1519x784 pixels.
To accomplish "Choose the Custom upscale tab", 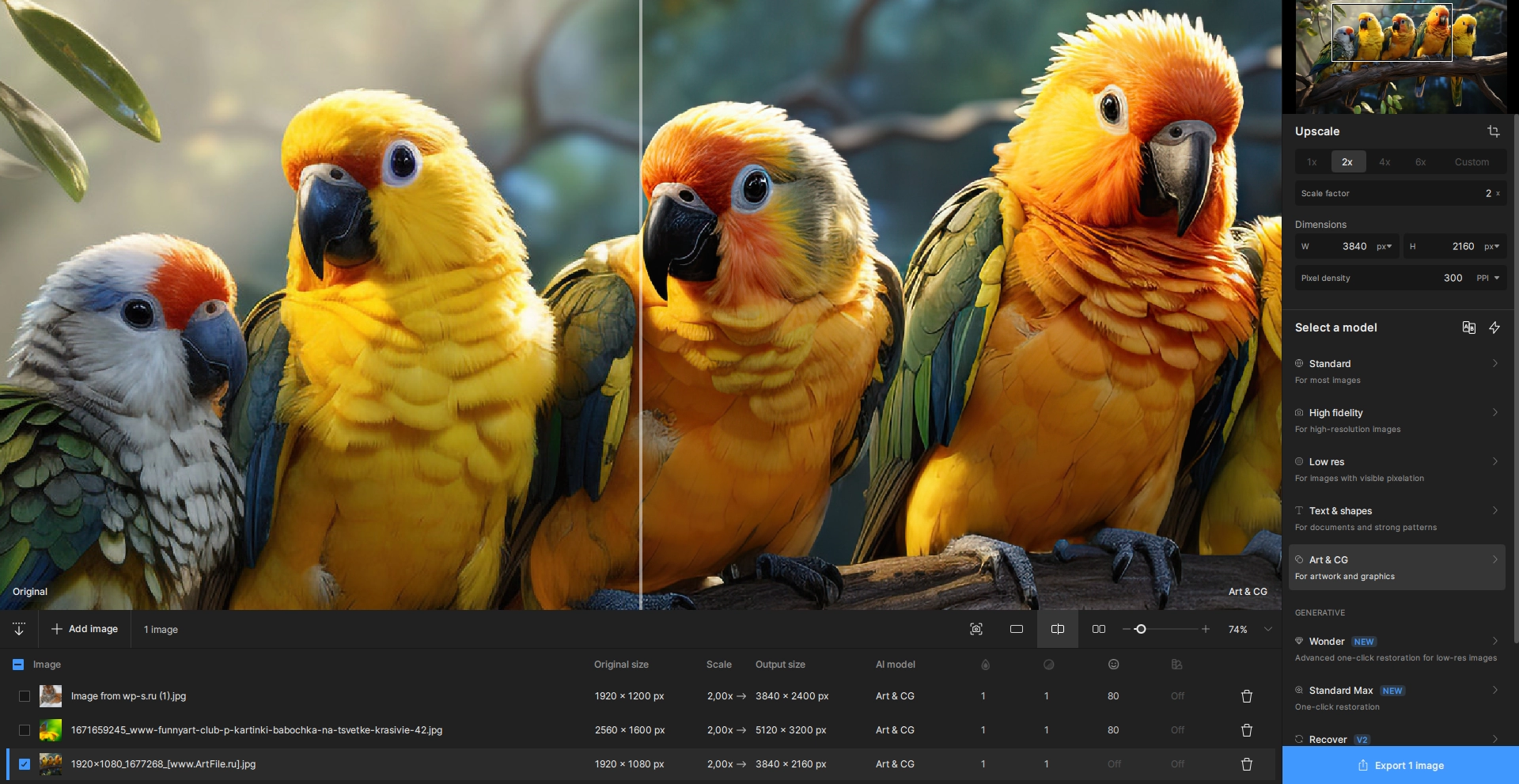I will [x=1471, y=162].
